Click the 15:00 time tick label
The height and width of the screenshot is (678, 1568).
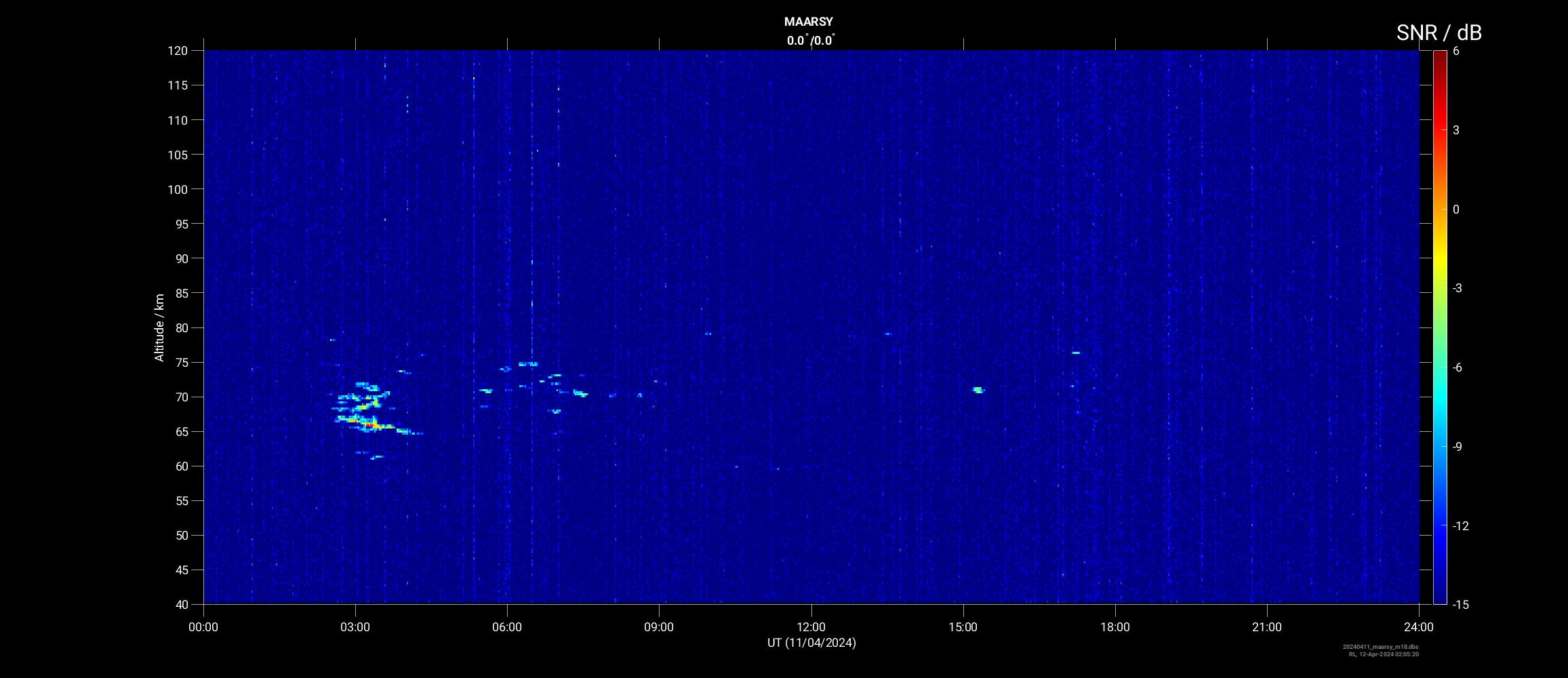tap(963, 627)
